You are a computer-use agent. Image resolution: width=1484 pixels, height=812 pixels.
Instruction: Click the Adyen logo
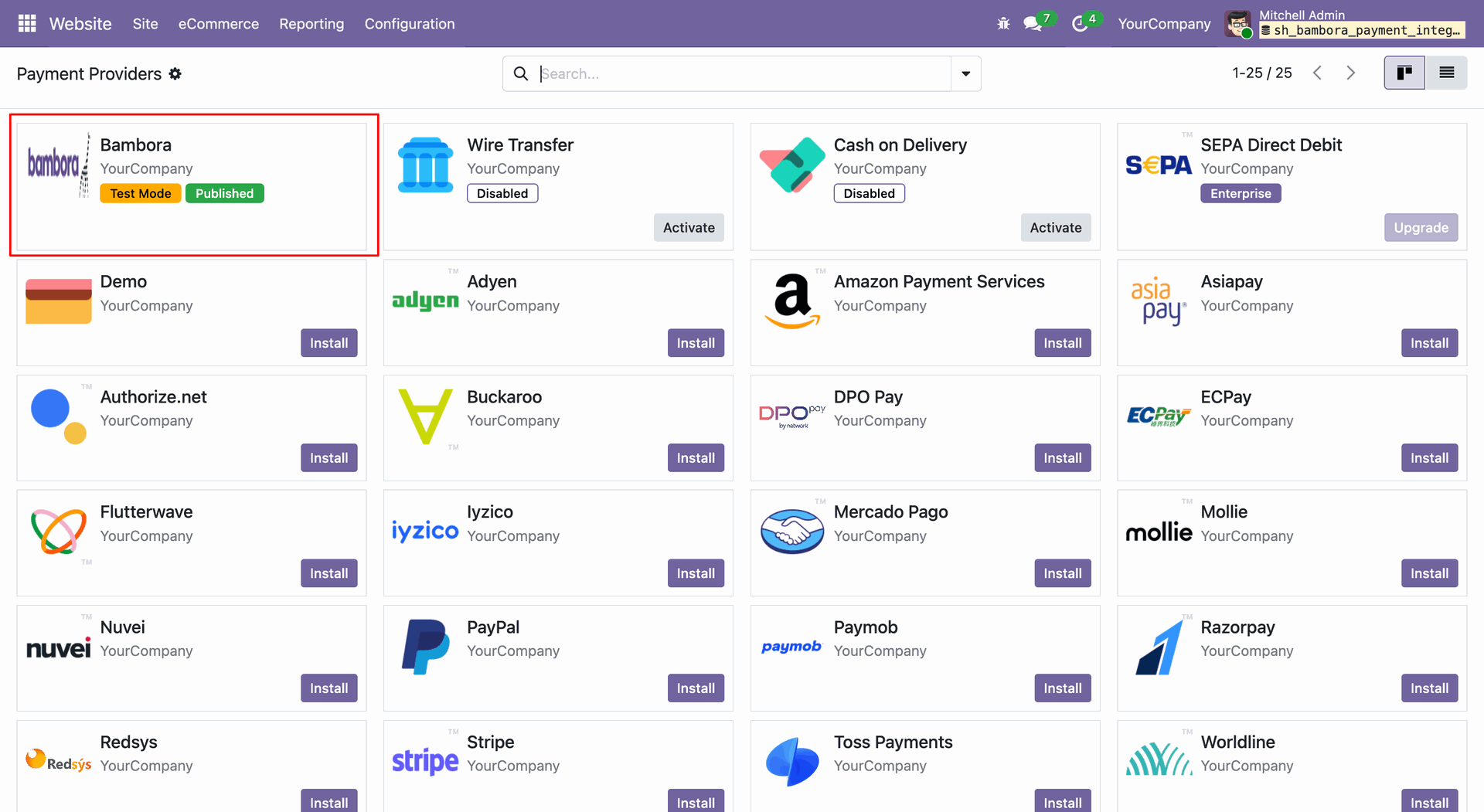pos(425,301)
